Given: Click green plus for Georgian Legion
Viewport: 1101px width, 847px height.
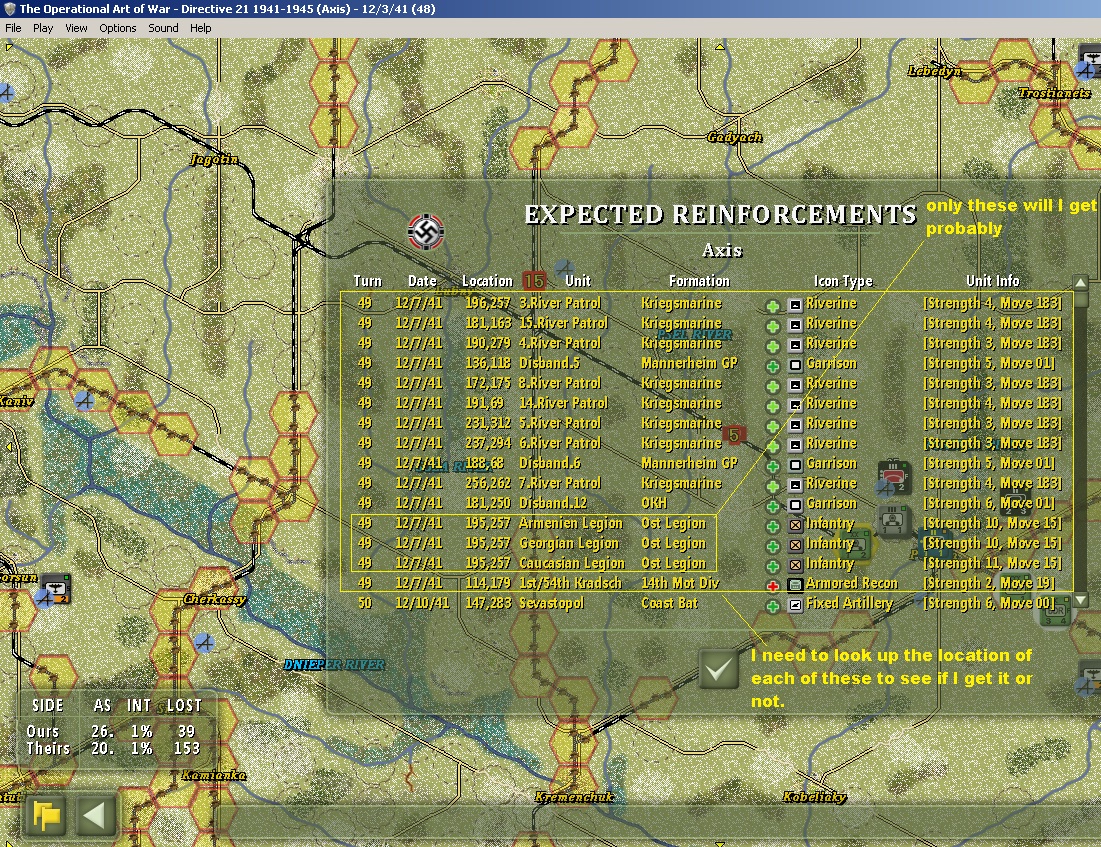Looking at the screenshot, I should 772,546.
